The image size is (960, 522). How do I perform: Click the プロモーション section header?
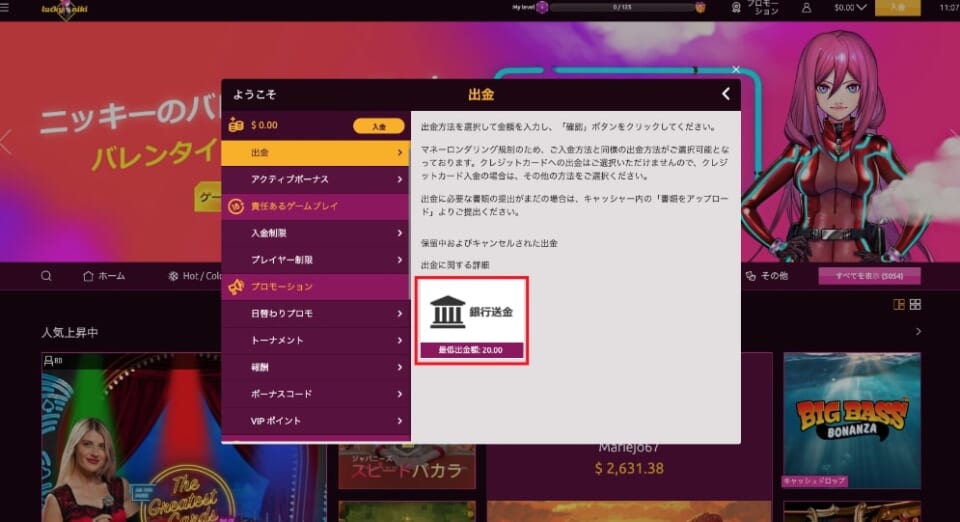coord(316,286)
